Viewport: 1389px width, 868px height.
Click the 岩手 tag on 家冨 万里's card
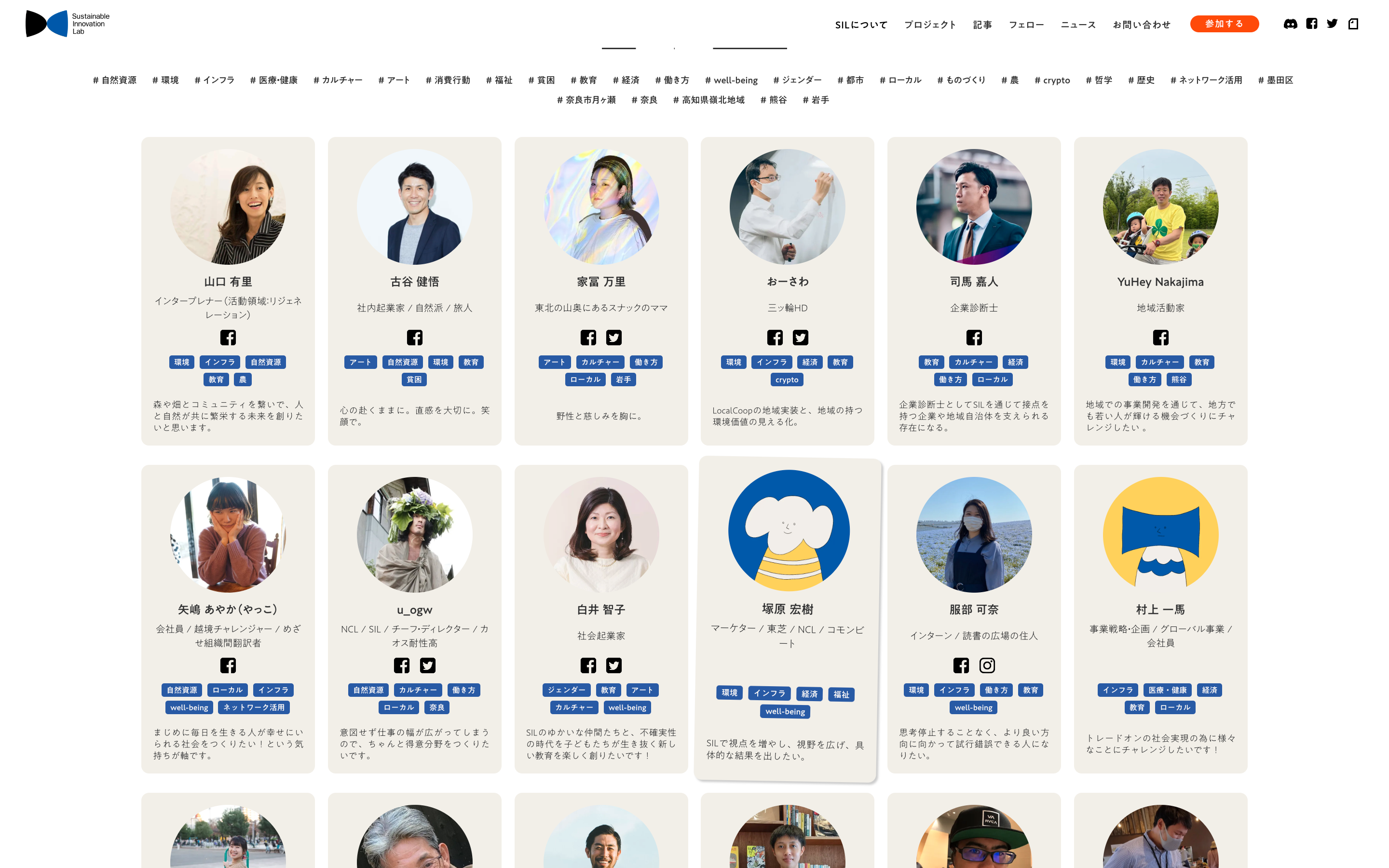tap(623, 380)
